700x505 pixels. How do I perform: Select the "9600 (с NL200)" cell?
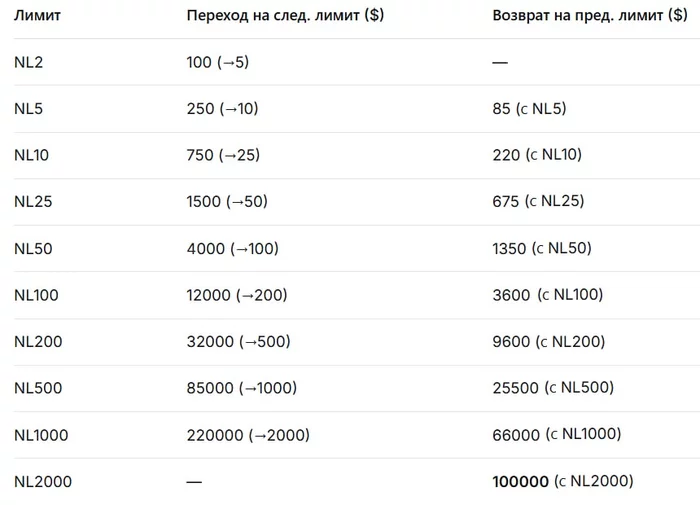549,341
